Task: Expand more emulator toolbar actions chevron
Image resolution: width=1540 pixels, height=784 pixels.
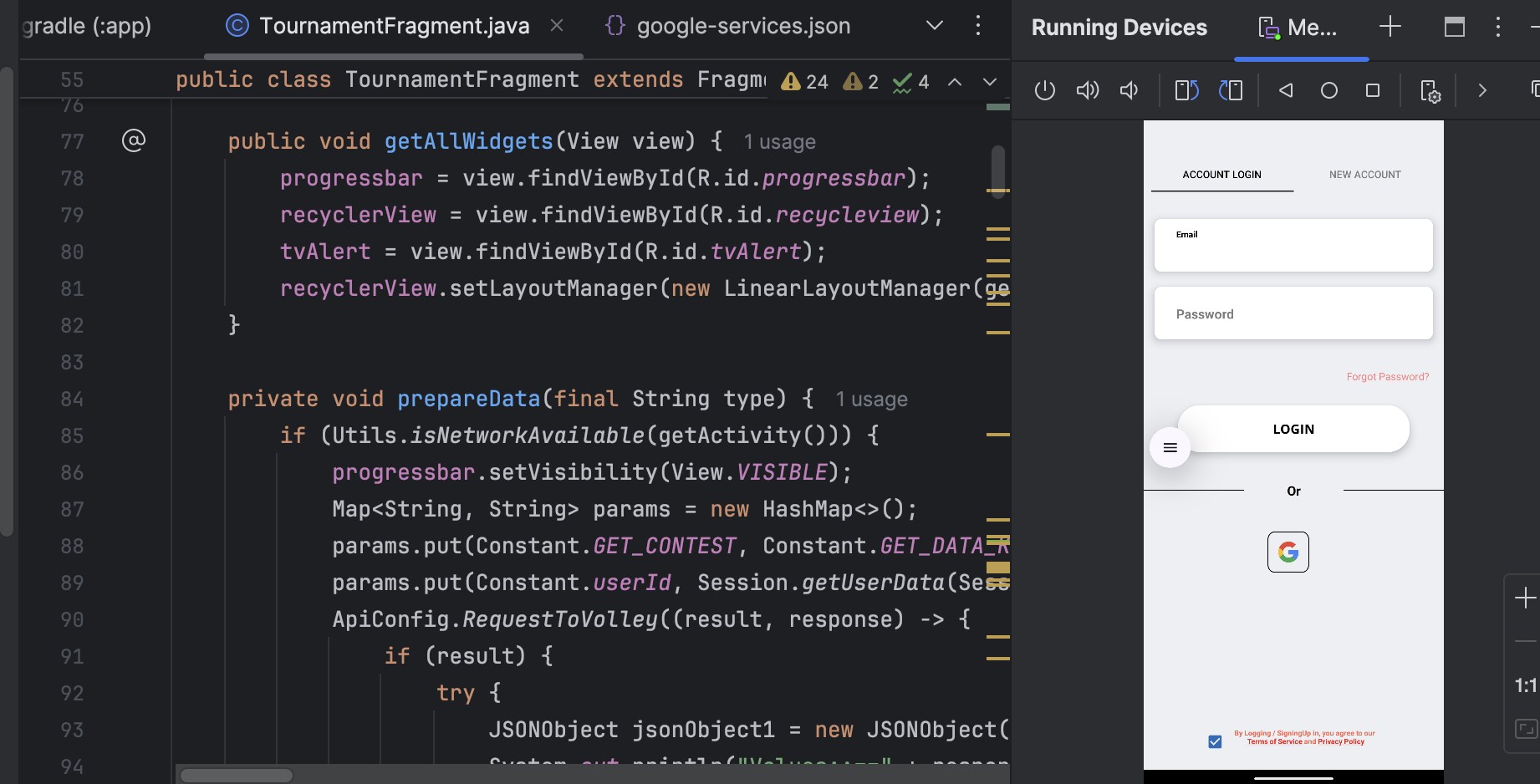Action: coord(1482,90)
